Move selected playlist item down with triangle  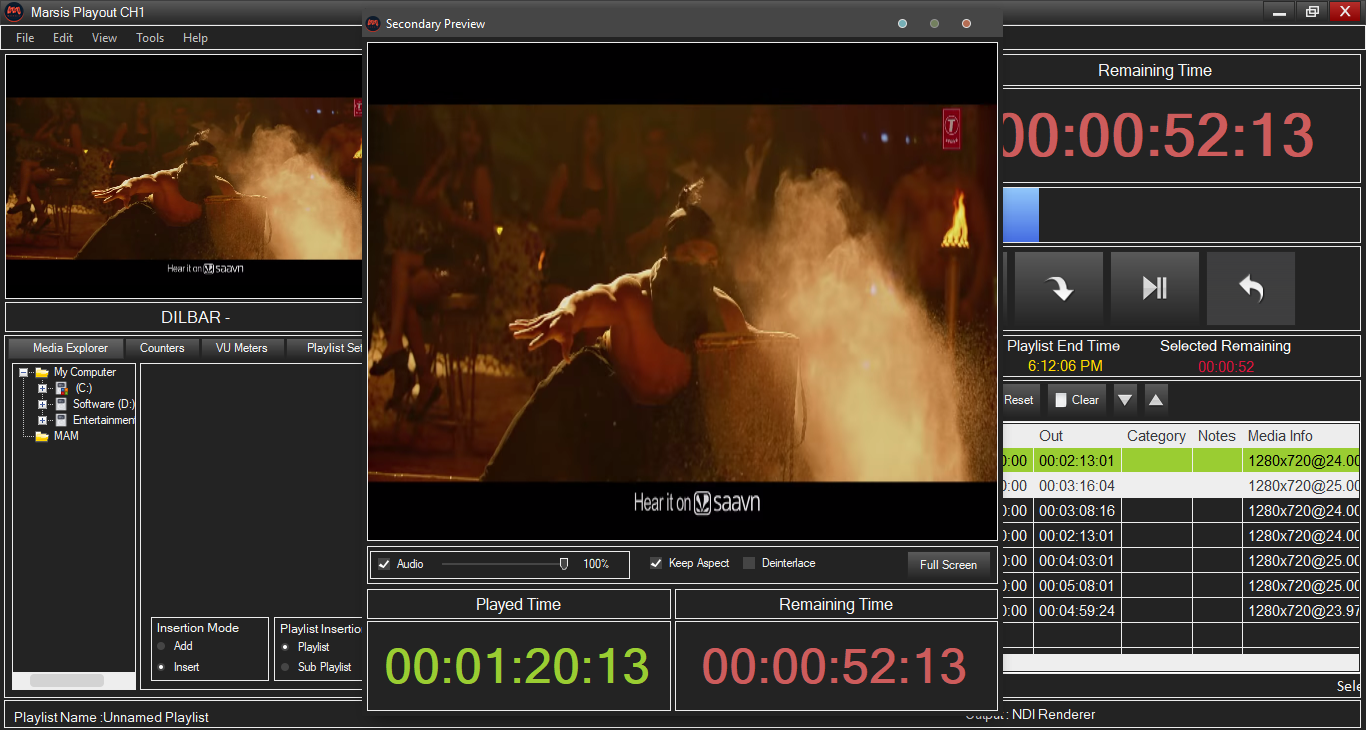point(1125,400)
